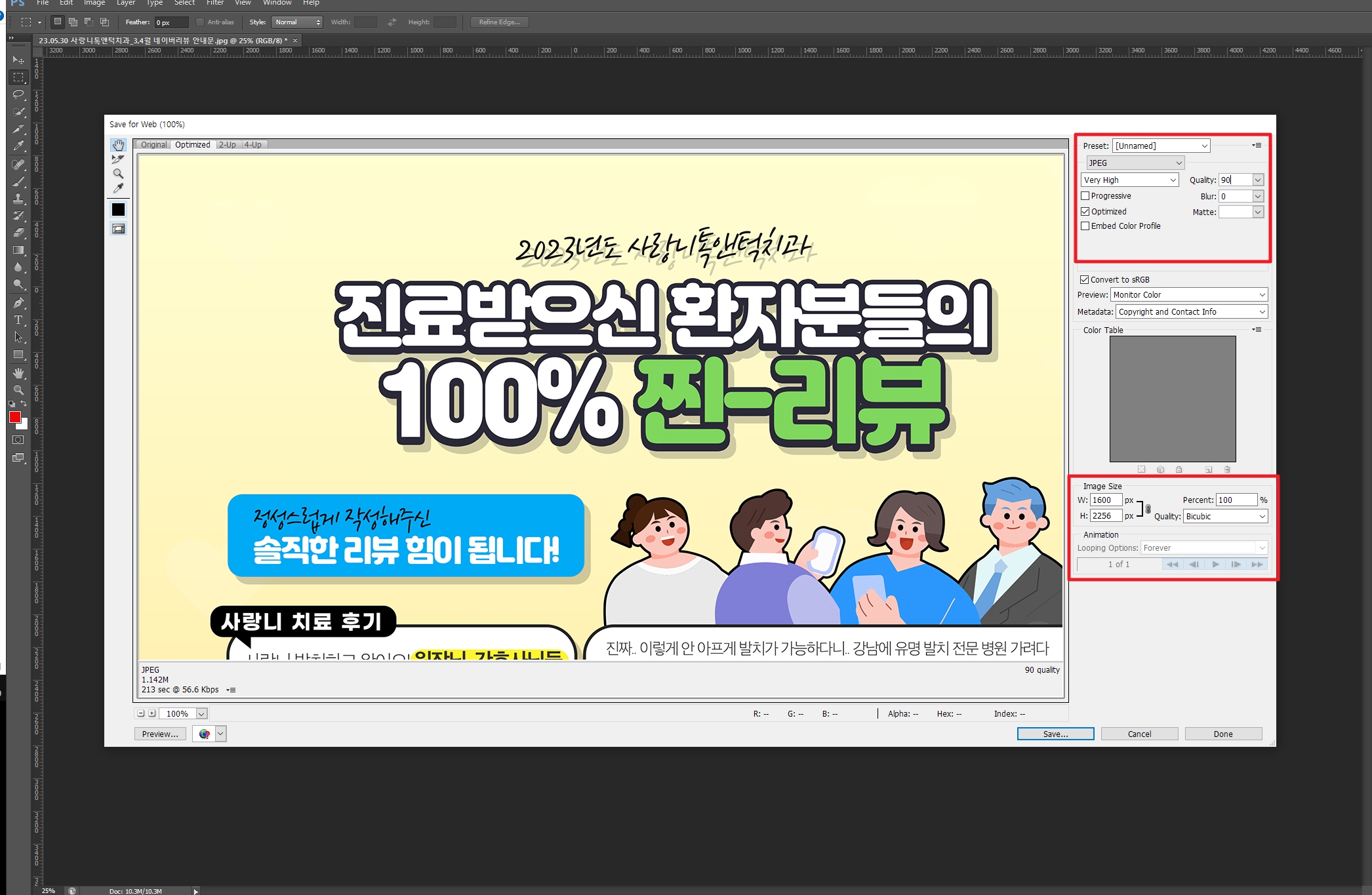The image size is (1372, 895).
Task: Click the Save... button
Action: (x=1055, y=734)
